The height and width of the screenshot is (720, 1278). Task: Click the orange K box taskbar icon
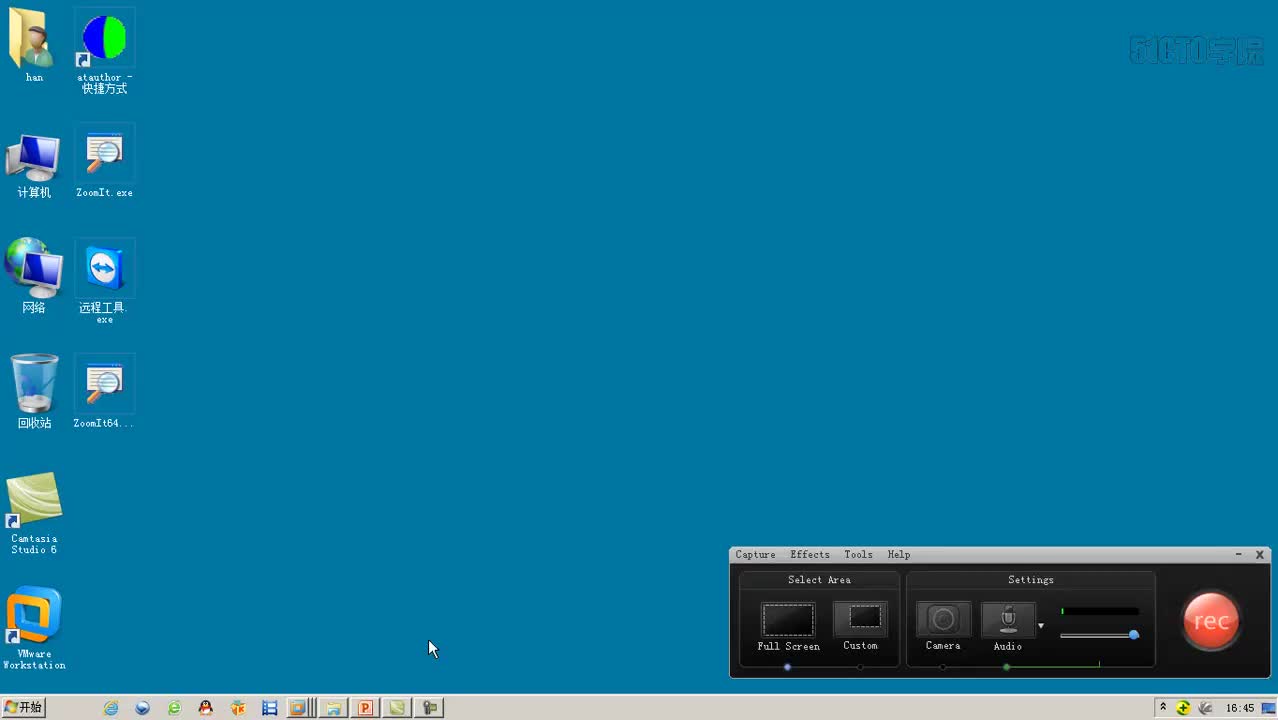click(238, 708)
